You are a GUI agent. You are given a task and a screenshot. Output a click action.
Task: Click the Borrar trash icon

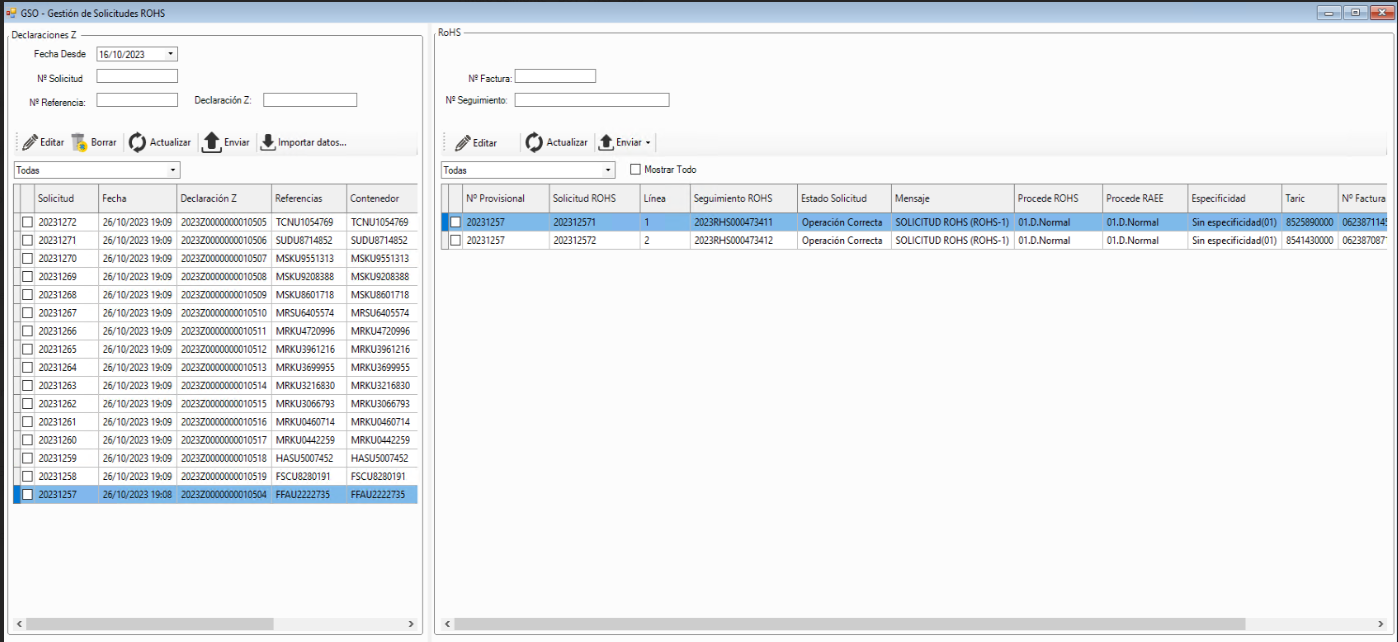[x=80, y=142]
